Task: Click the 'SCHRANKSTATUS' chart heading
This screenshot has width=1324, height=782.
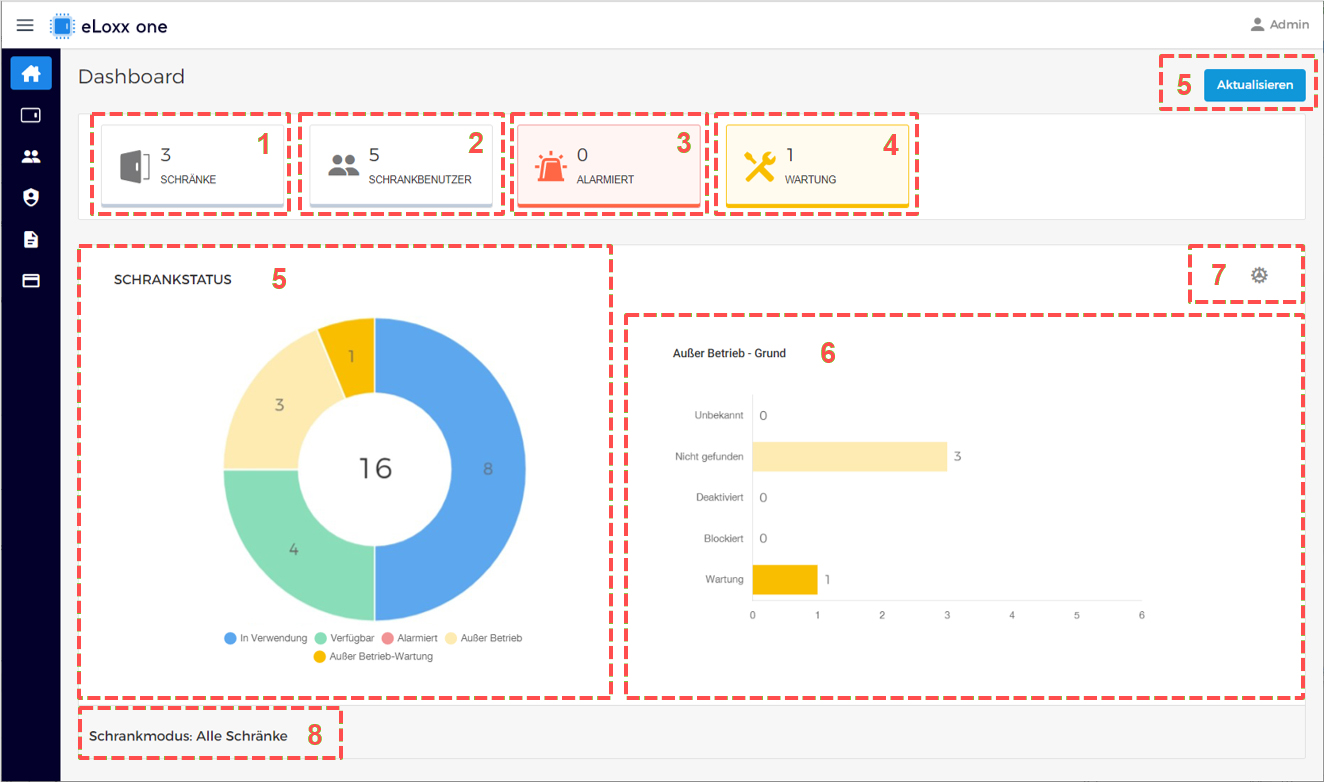Action: click(173, 280)
